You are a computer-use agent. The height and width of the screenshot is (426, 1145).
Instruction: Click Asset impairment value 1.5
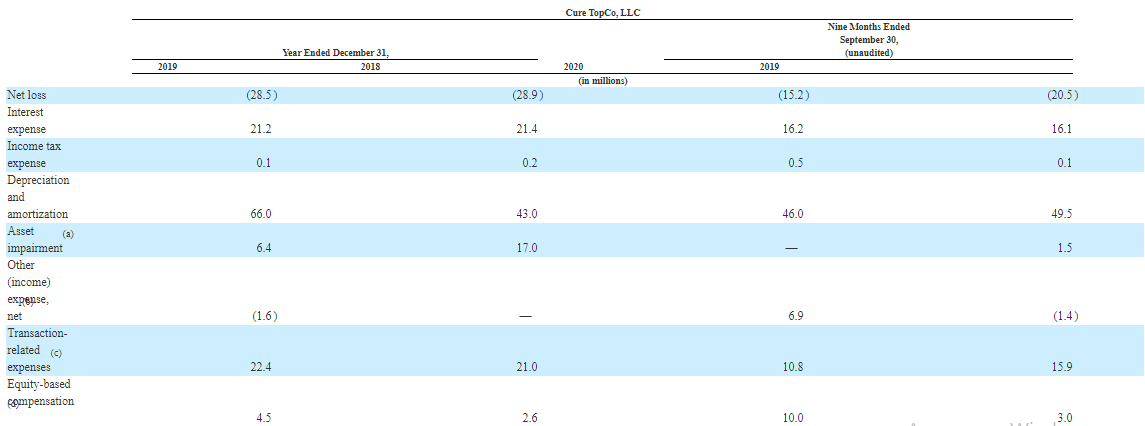1065,248
